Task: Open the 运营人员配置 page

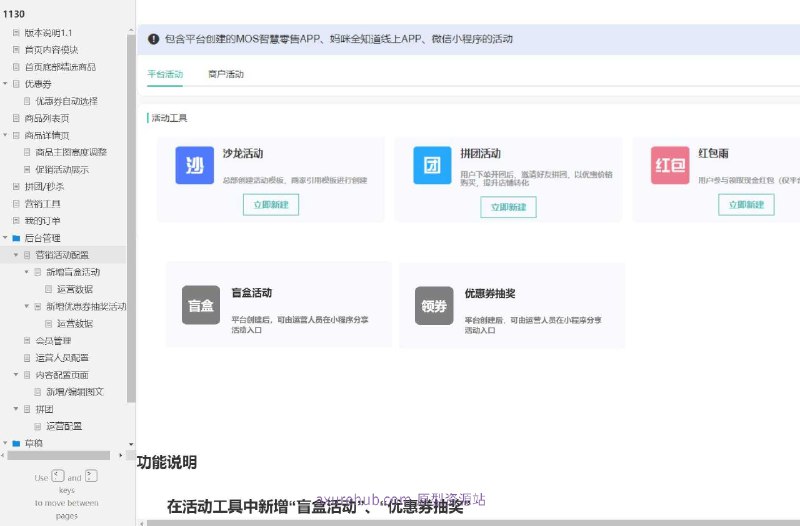Action: pyautogui.click(x=62, y=358)
